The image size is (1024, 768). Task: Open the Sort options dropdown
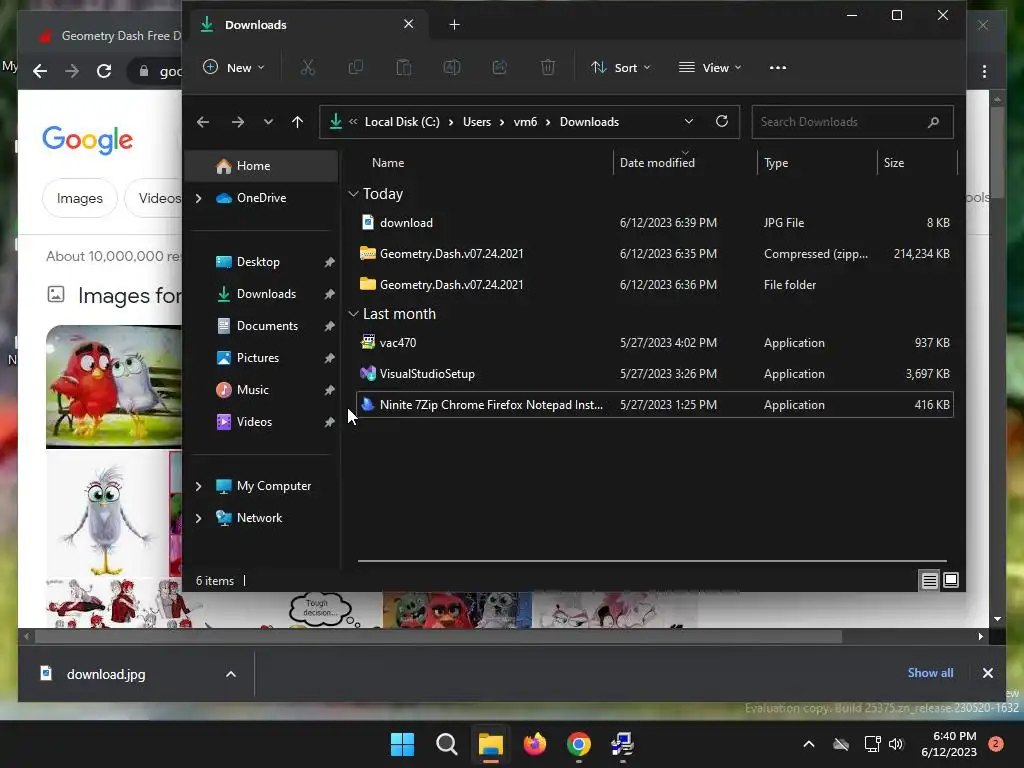[x=620, y=67]
